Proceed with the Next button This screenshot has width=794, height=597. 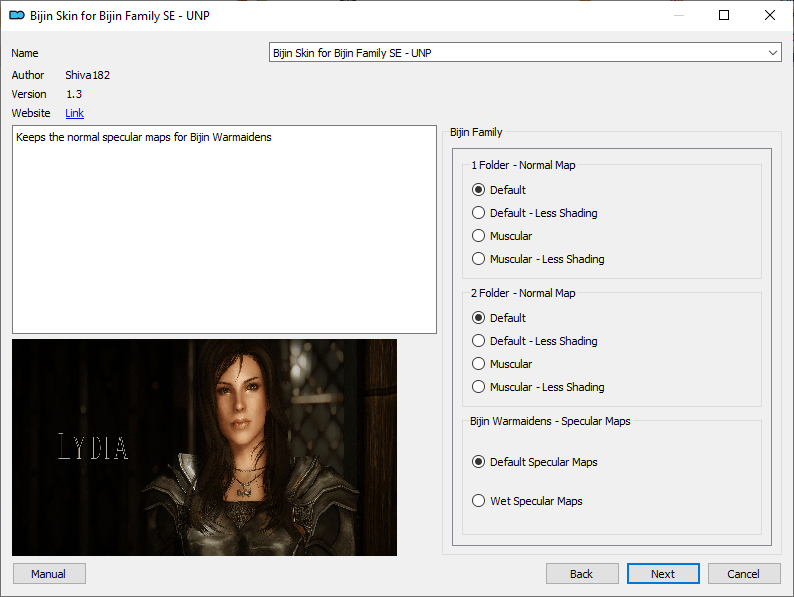coord(663,574)
